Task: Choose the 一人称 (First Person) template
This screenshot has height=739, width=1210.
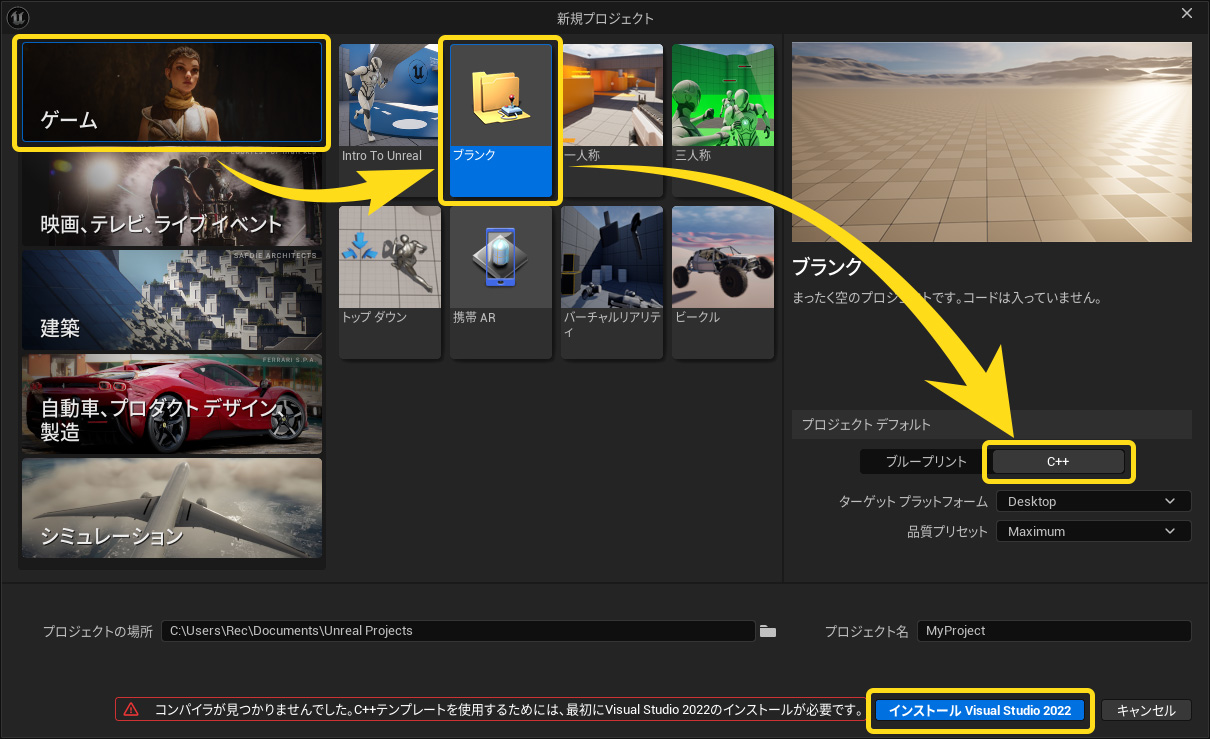Action: click(x=611, y=95)
